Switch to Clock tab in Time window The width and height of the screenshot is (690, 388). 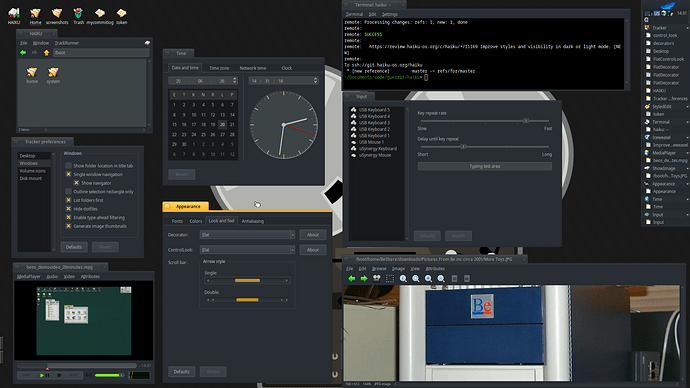286,68
